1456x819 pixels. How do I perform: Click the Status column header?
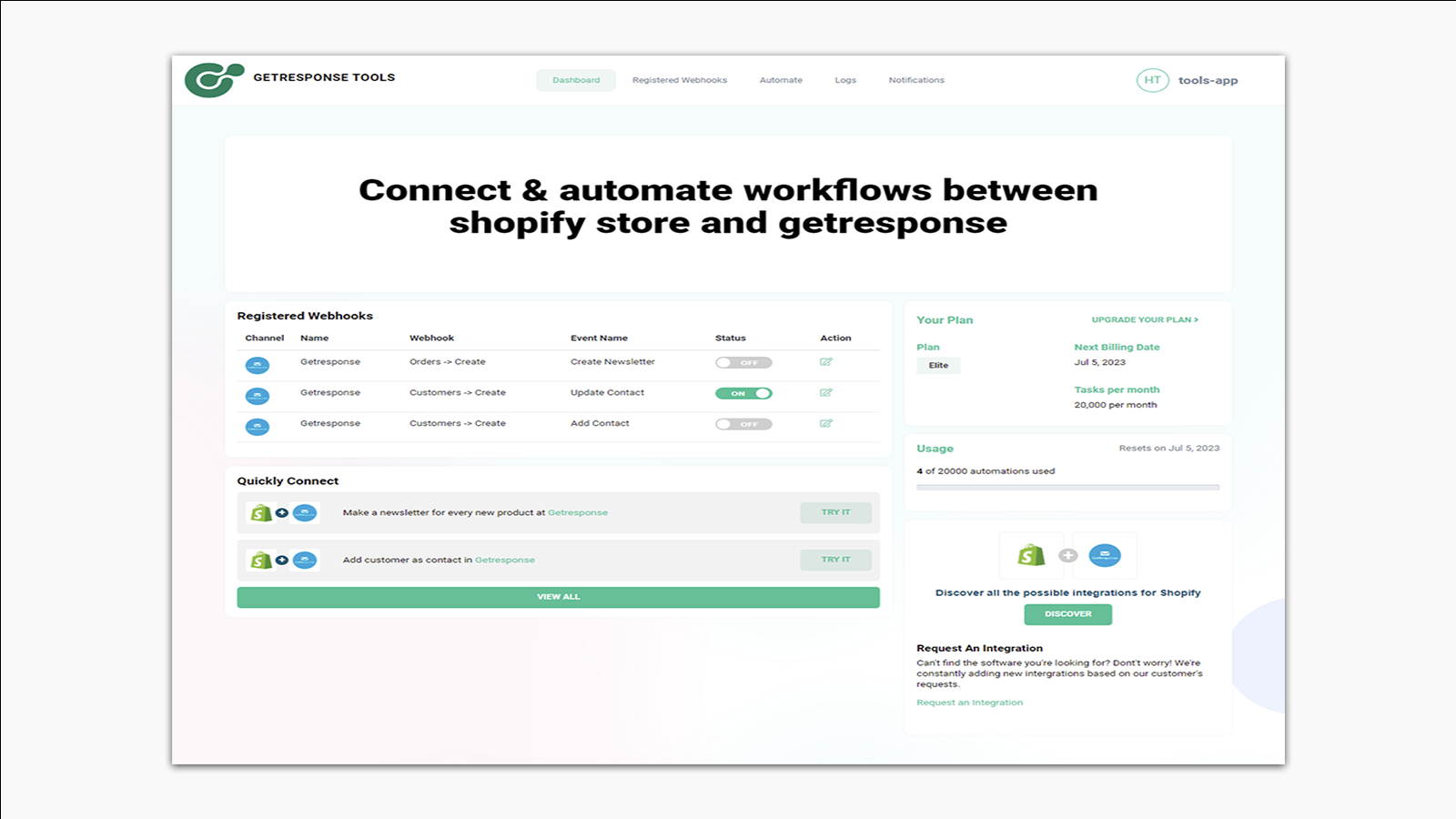click(731, 339)
